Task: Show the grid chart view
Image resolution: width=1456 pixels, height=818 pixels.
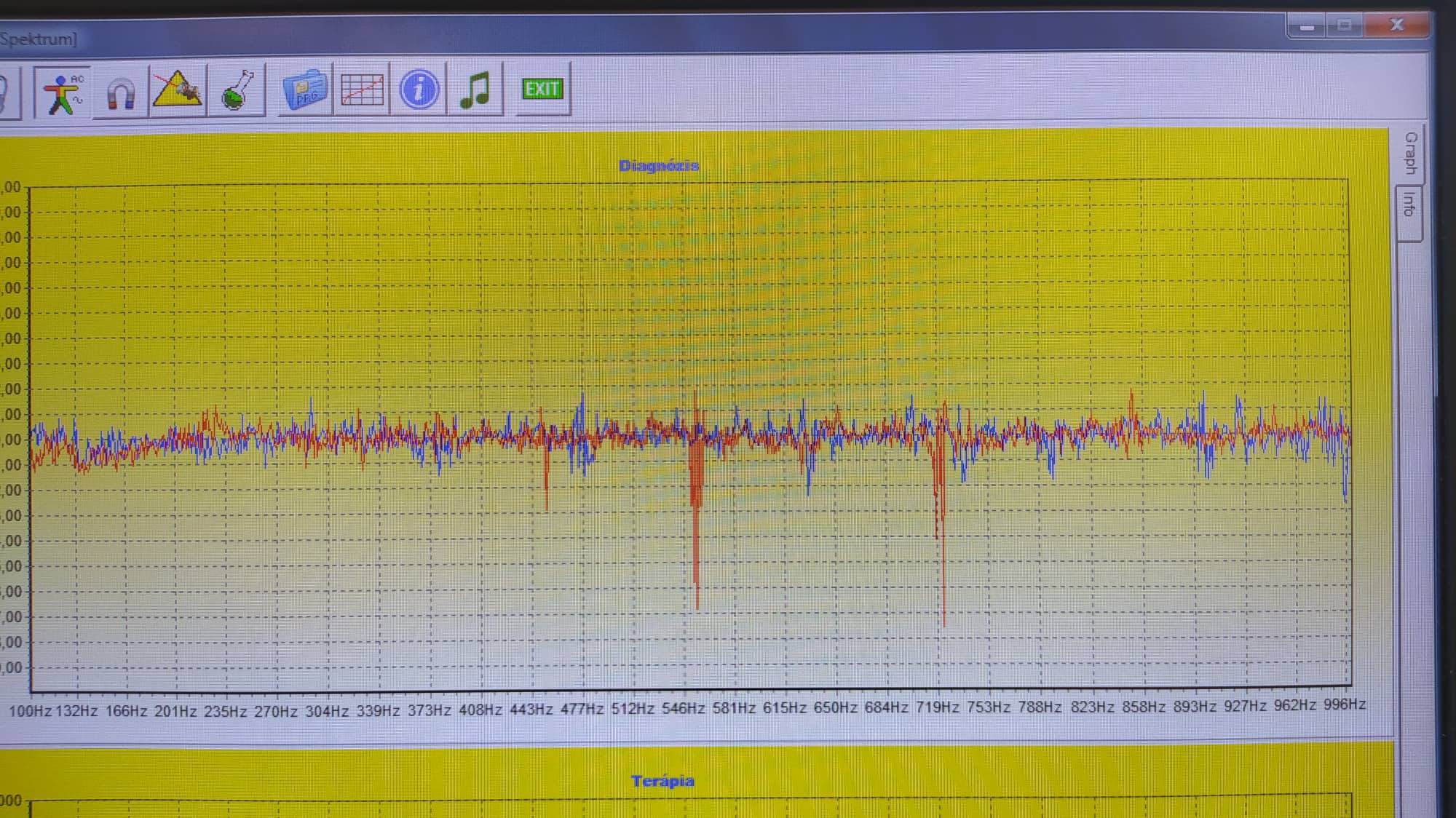Action: (x=362, y=90)
